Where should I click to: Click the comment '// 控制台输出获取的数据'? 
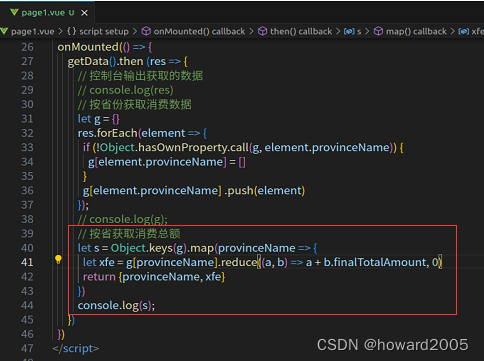[x=140, y=76]
